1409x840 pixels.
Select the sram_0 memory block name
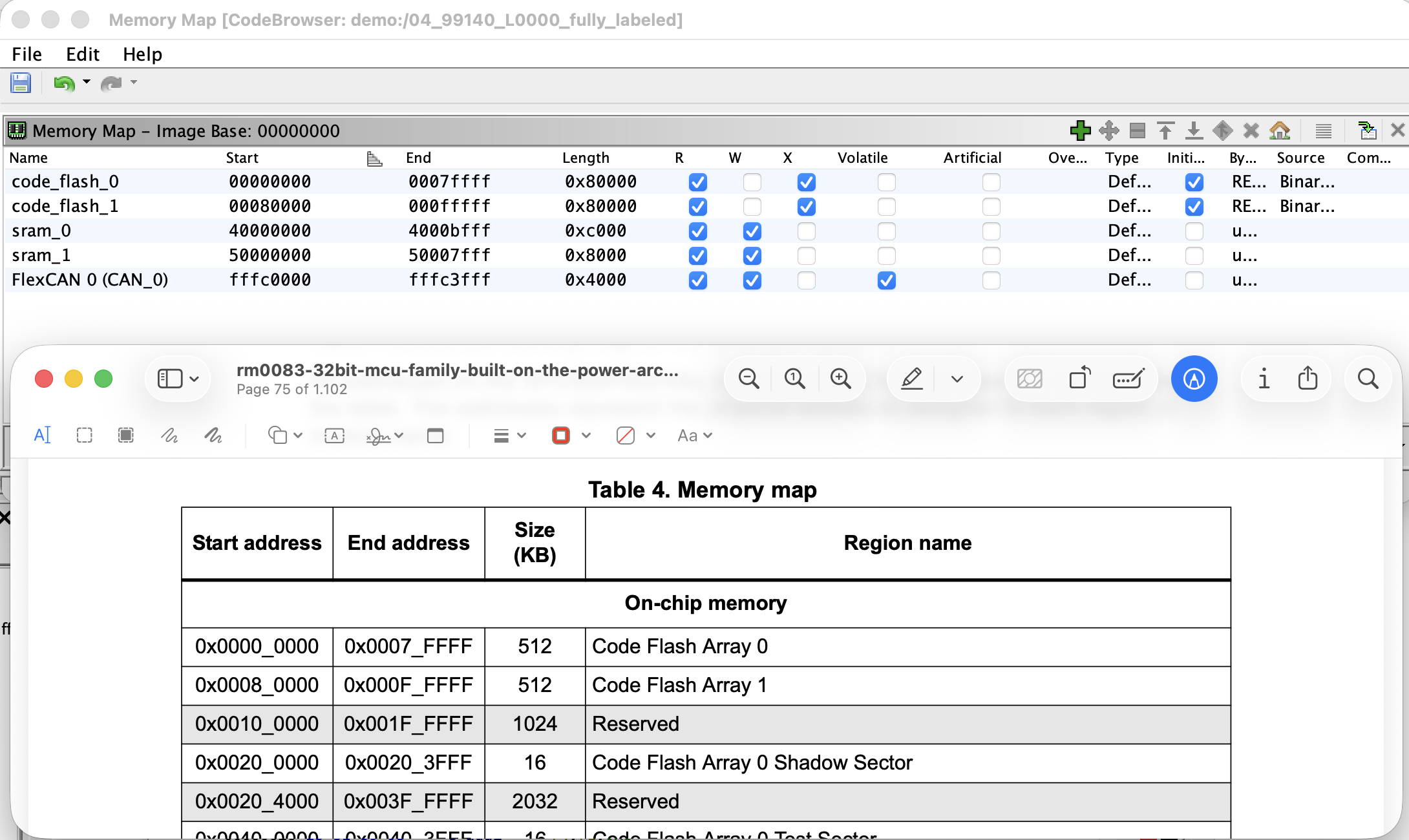coord(41,231)
